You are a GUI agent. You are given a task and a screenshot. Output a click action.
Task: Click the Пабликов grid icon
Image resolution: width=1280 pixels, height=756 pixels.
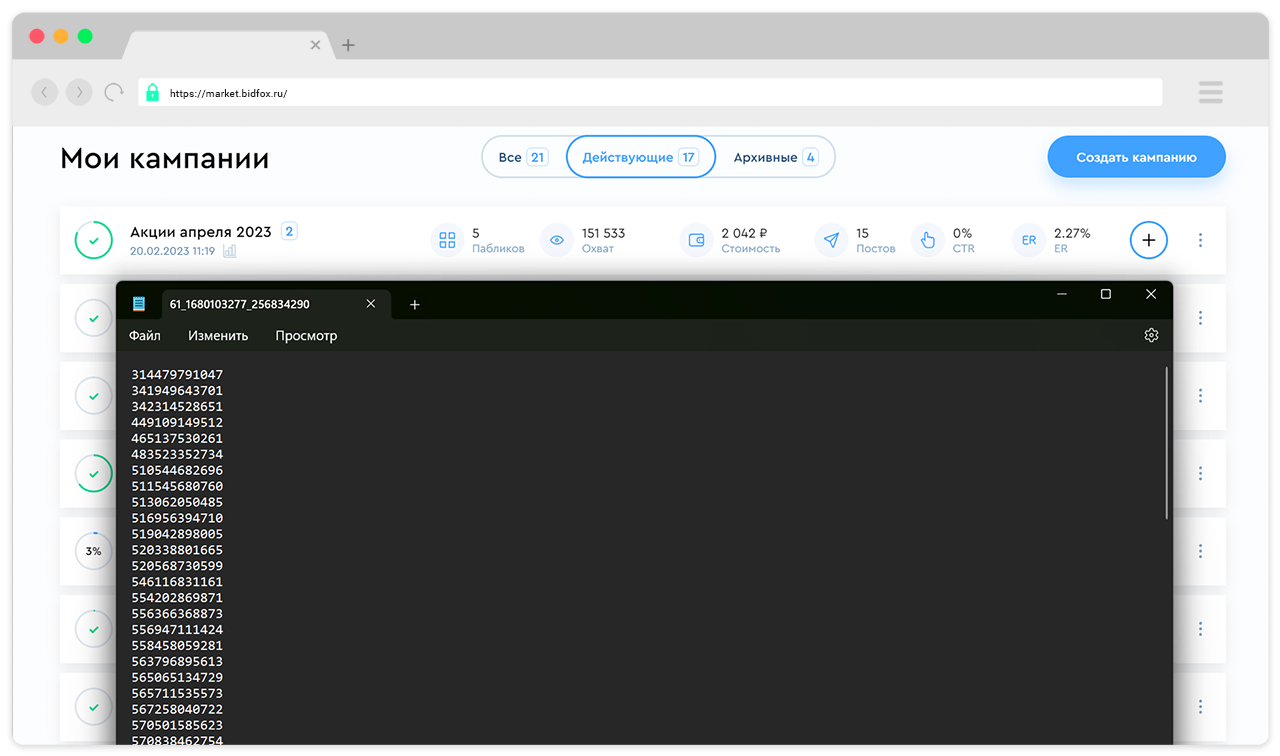[447, 240]
